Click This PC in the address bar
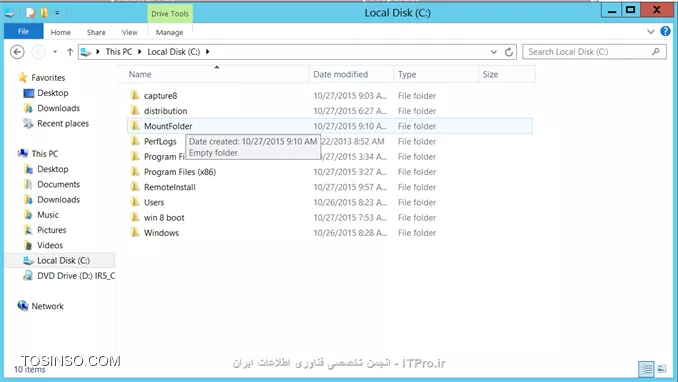This screenshot has width=678, height=382. (x=119, y=51)
